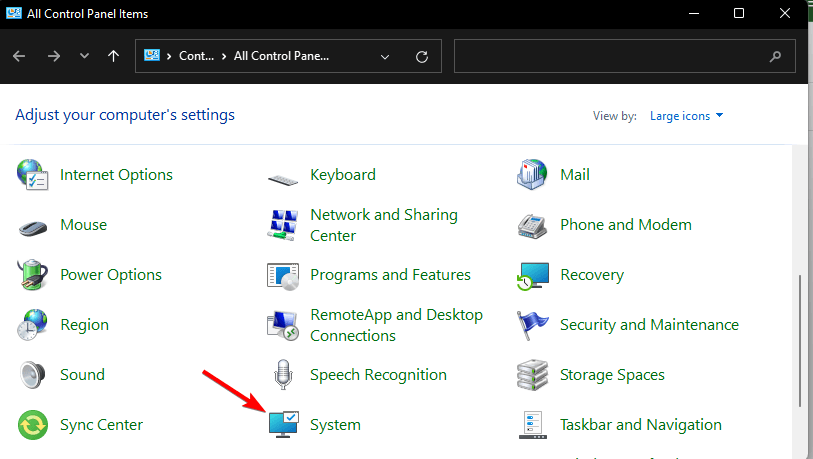This screenshot has height=459, width=813.
Task: Open the Taskbar and Navigation link
Action: point(640,424)
